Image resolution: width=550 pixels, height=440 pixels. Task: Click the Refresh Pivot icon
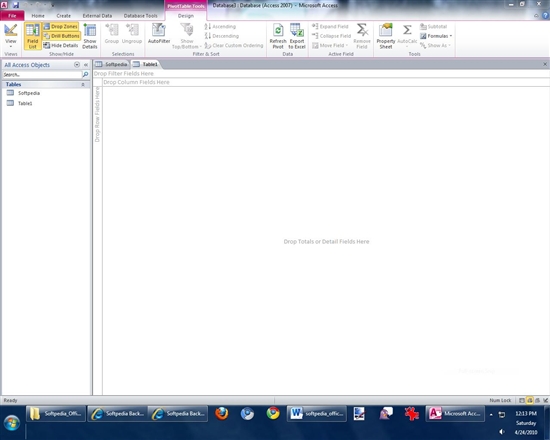click(278, 36)
